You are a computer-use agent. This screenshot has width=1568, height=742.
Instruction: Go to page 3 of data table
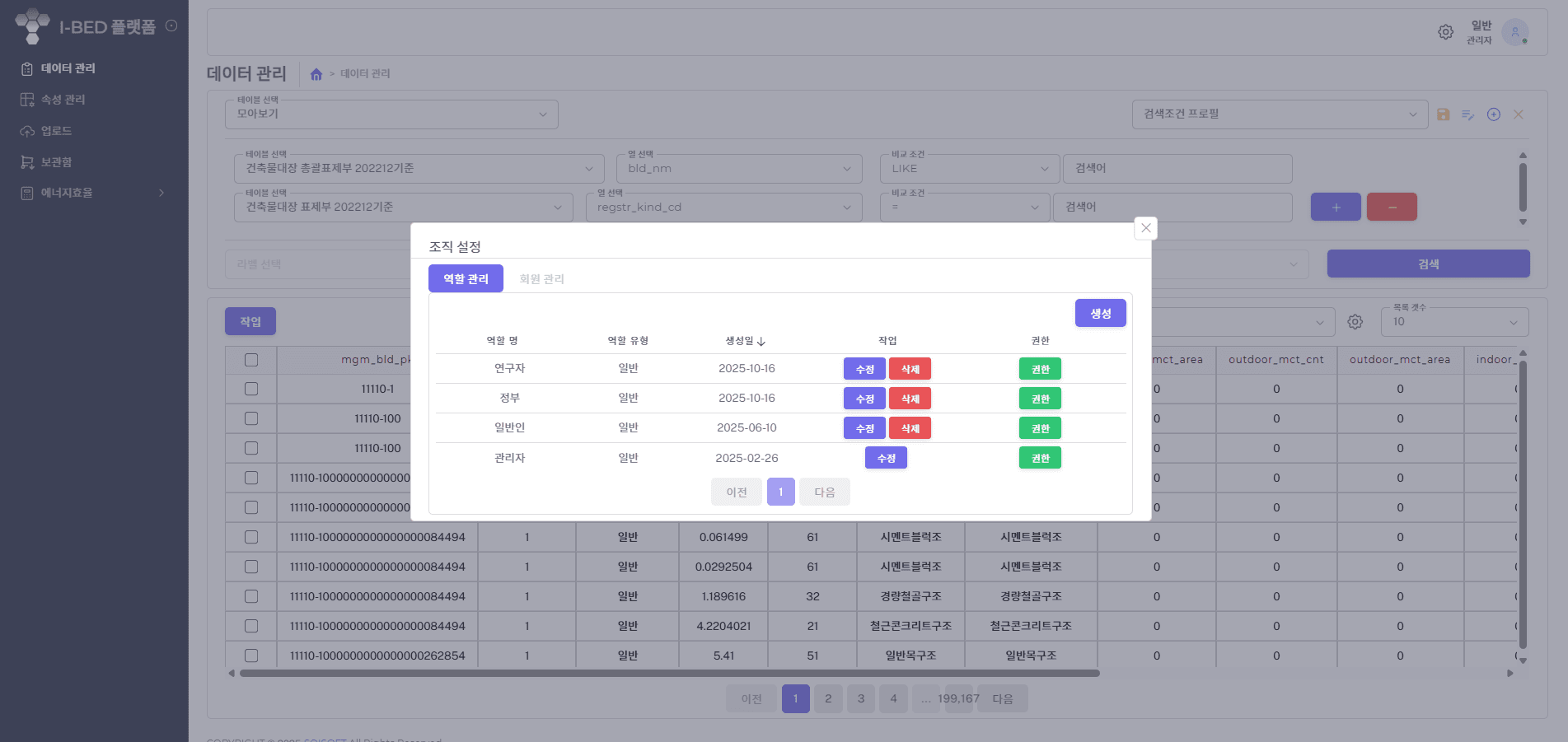[861, 698]
